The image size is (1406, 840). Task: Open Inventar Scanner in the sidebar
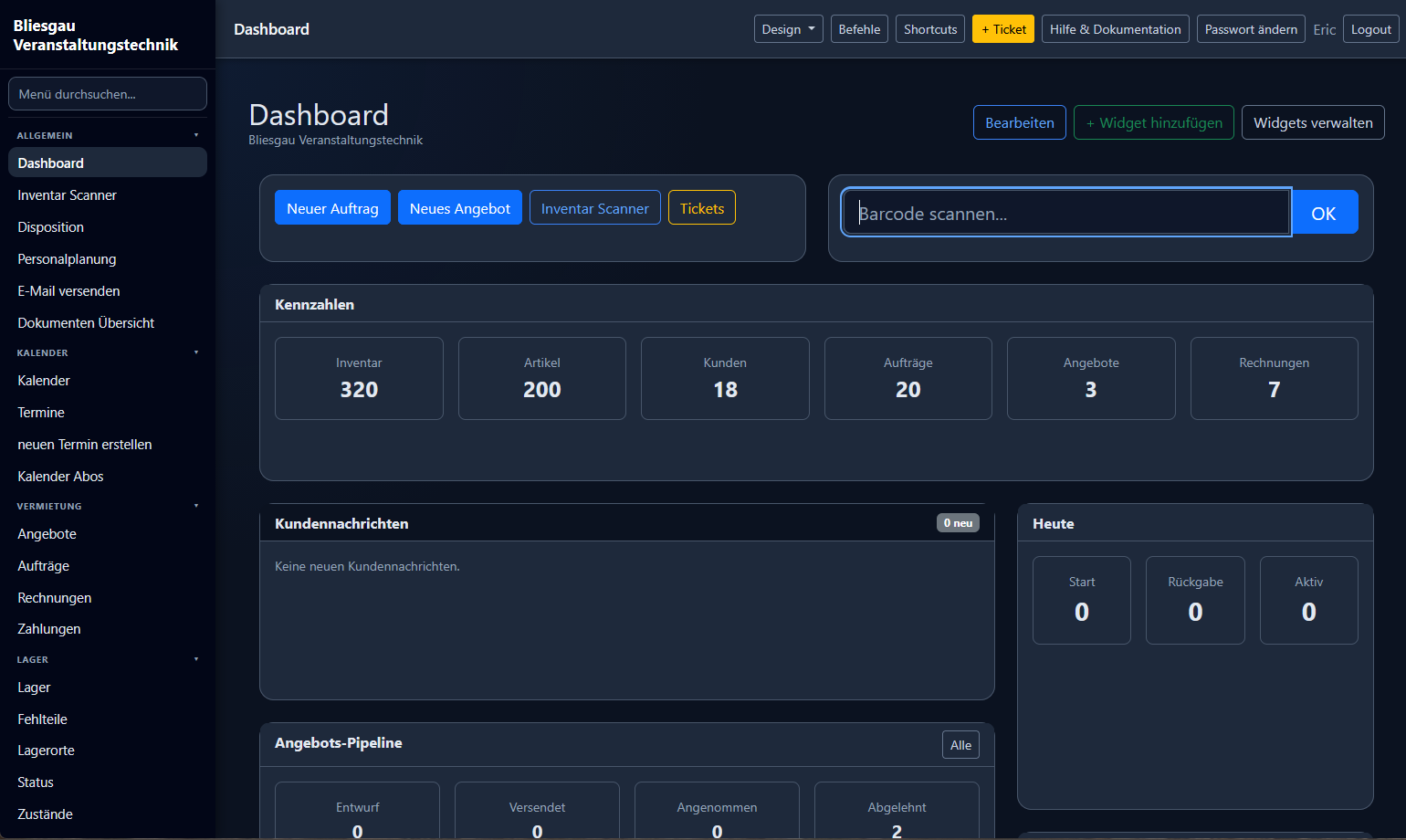108,195
